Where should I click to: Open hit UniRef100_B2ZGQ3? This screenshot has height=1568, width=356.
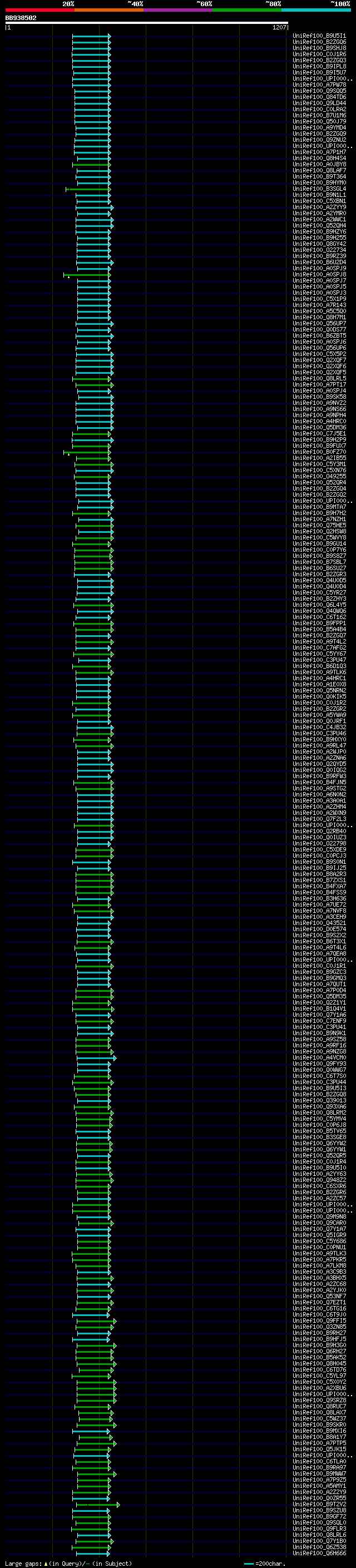coord(319,60)
